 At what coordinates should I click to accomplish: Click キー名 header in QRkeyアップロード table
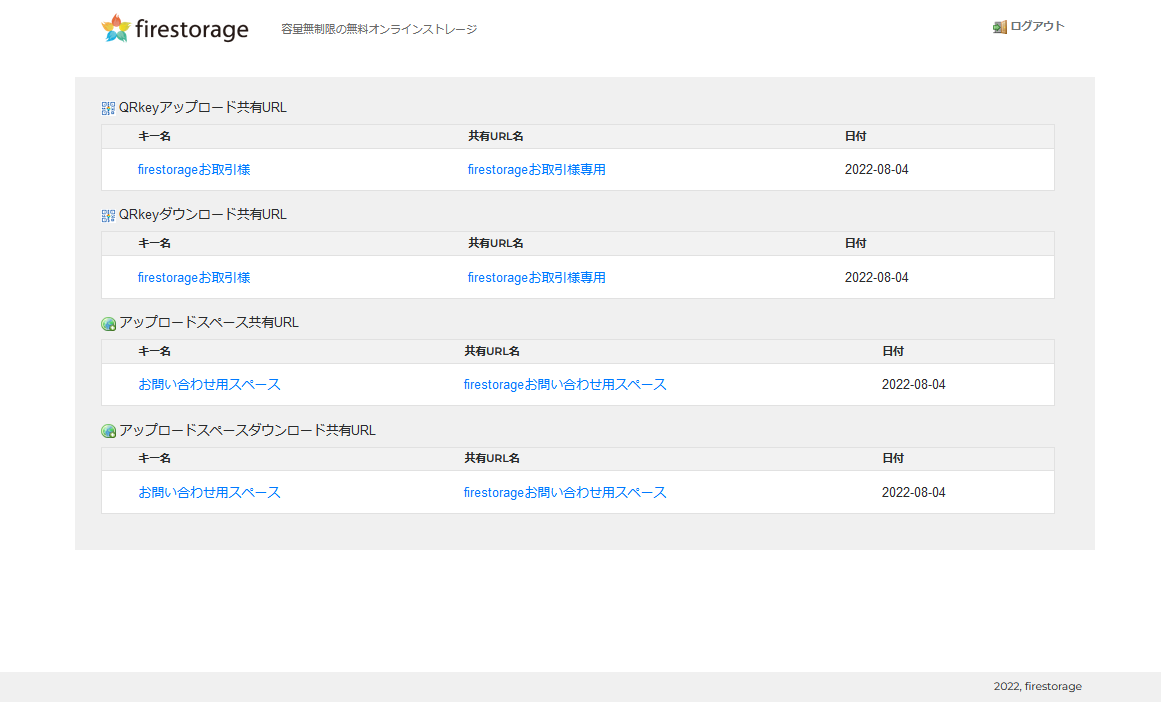click(x=155, y=136)
